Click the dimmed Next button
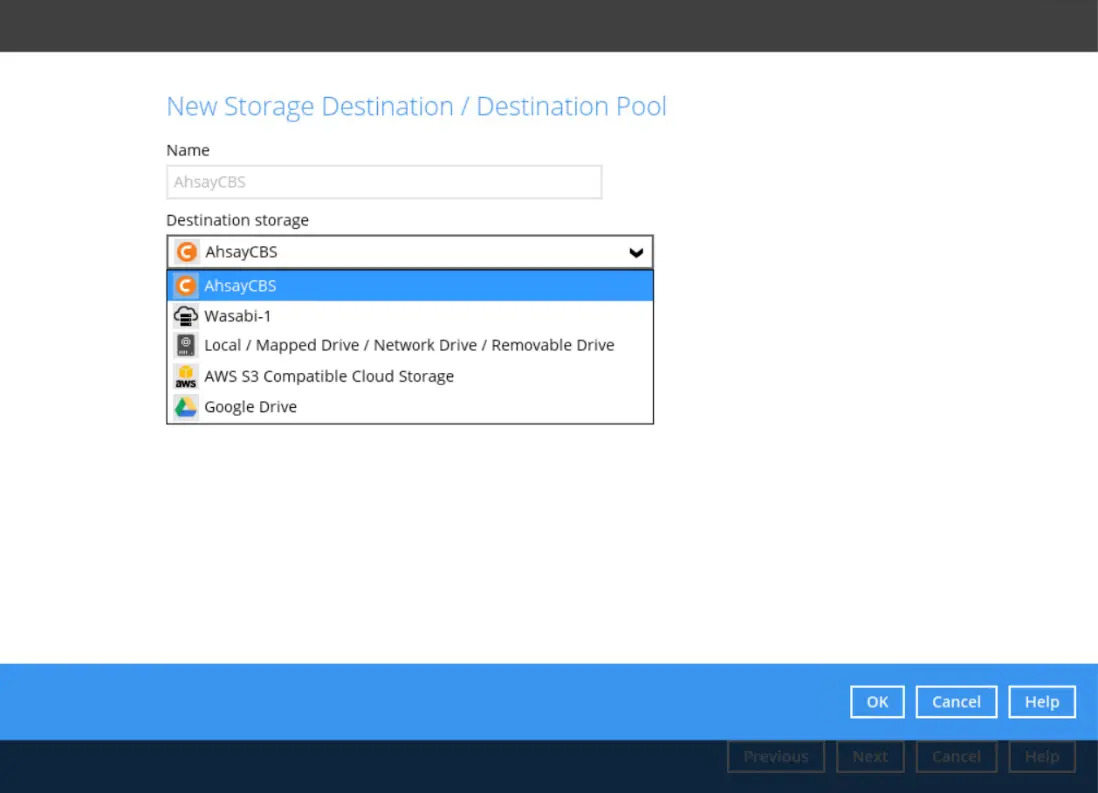The image size is (1098, 793). [870, 757]
